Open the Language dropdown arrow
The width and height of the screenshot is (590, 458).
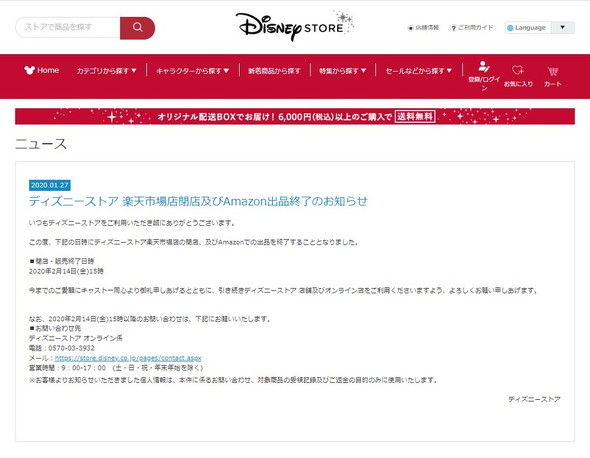pos(563,27)
